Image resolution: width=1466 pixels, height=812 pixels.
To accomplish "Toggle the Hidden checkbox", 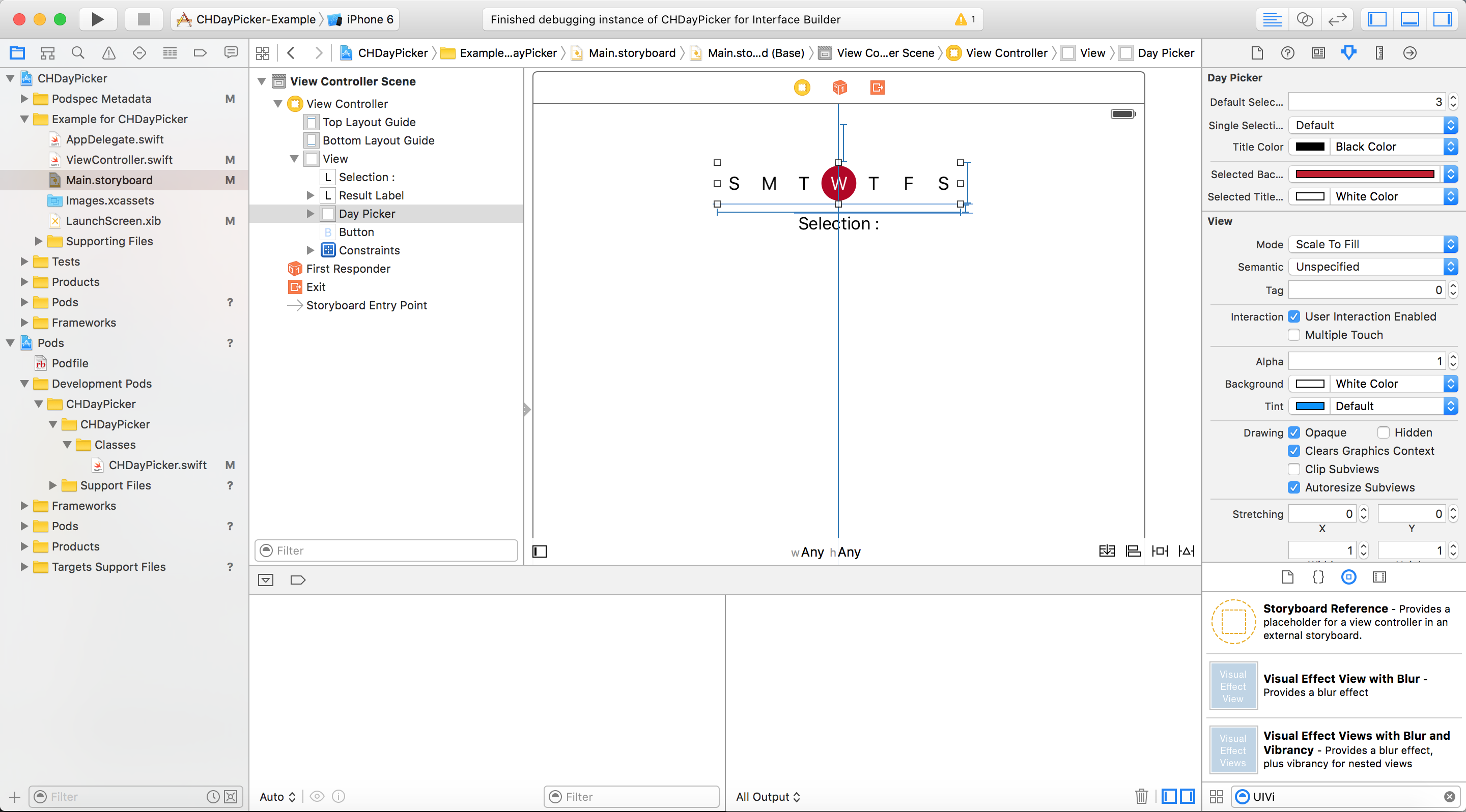I will (1384, 433).
